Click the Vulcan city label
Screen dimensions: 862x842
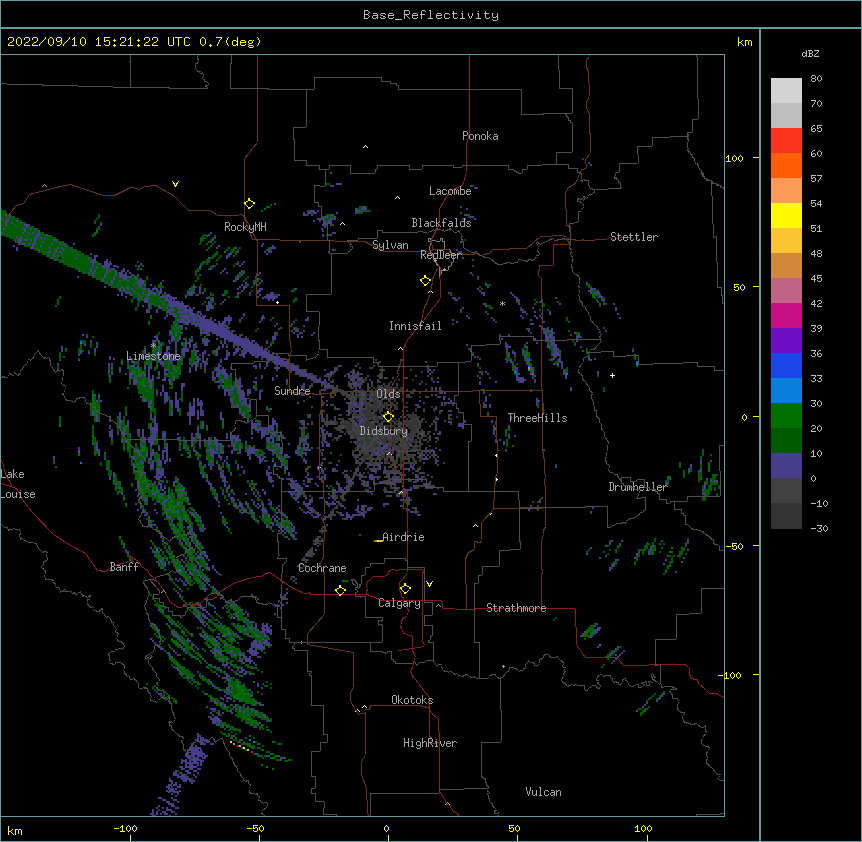pyautogui.click(x=543, y=792)
